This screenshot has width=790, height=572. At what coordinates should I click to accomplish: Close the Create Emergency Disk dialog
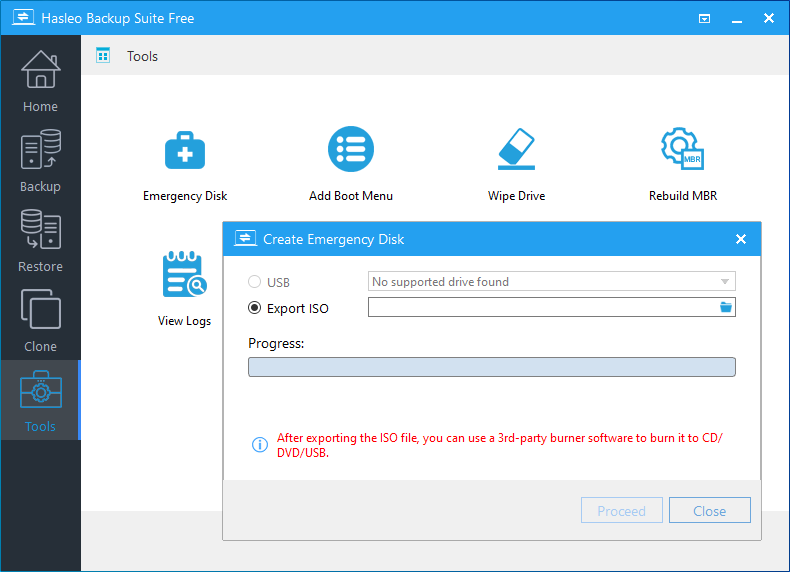(741, 239)
